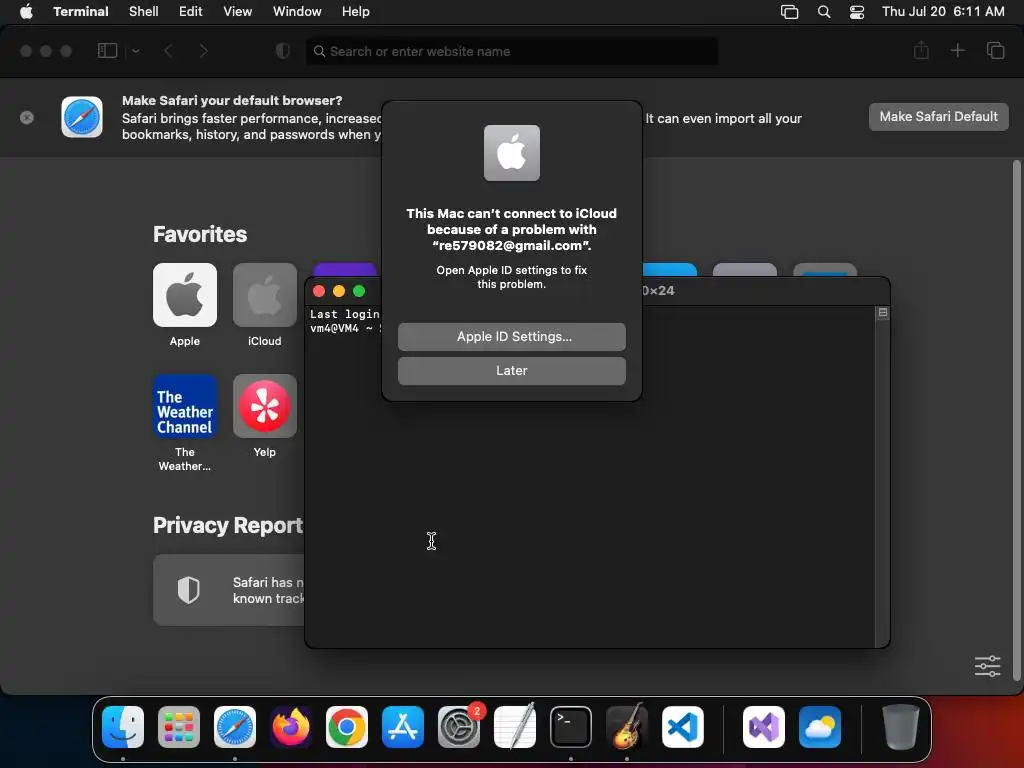Screen dimensions: 1024x768
Task: Open Safari from the Dock
Action: [x=235, y=726]
